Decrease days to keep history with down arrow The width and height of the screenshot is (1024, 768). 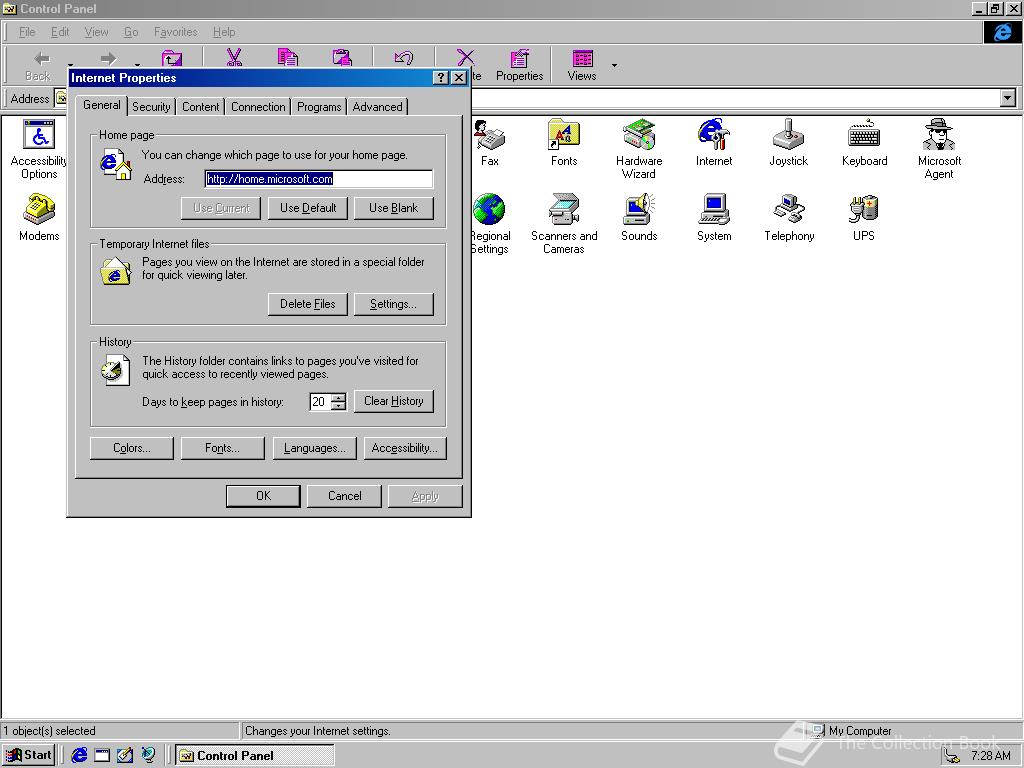[x=338, y=406]
